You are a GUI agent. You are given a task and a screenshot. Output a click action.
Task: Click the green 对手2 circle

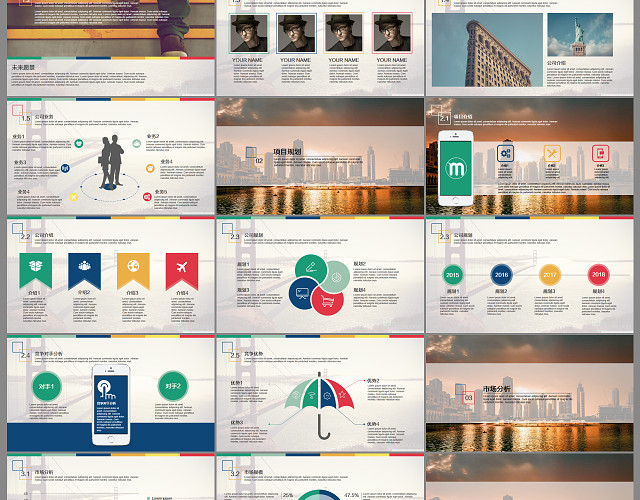[x=173, y=386]
